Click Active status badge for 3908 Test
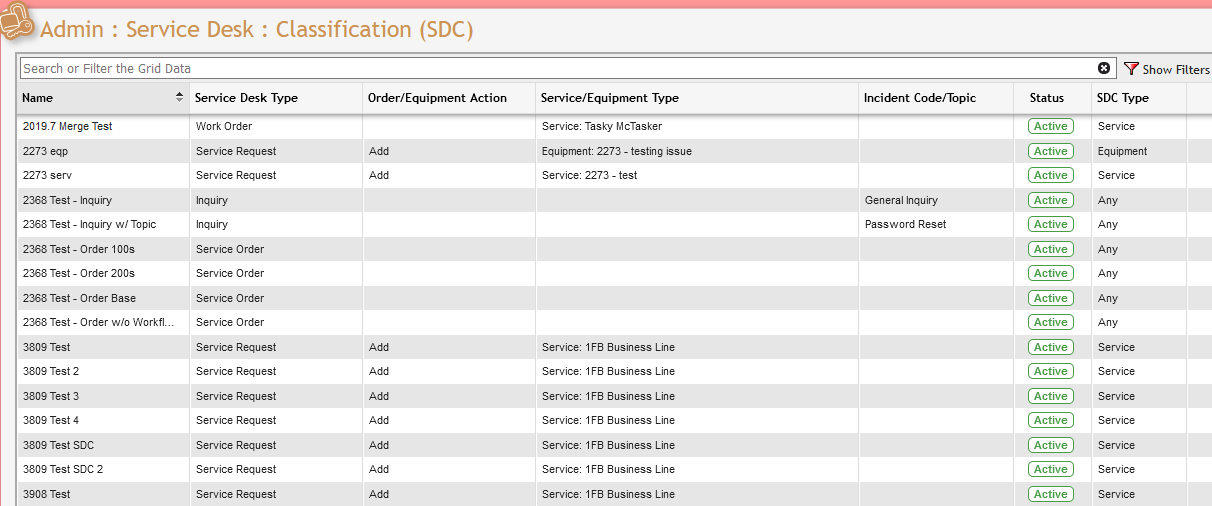1212x506 pixels. point(1050,494)
